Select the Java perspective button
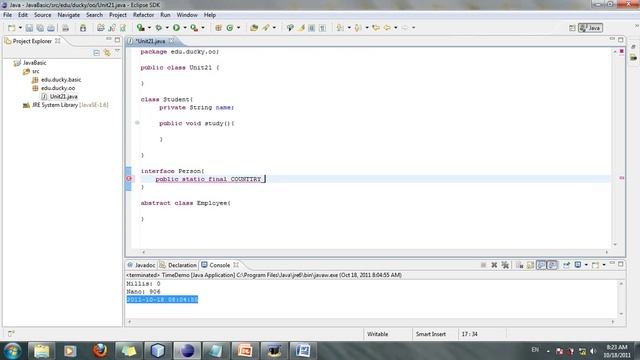 click(590, 28)
